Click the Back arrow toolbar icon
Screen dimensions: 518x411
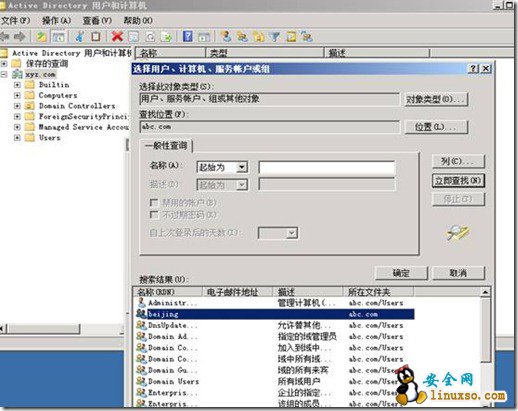pos(5,36)
